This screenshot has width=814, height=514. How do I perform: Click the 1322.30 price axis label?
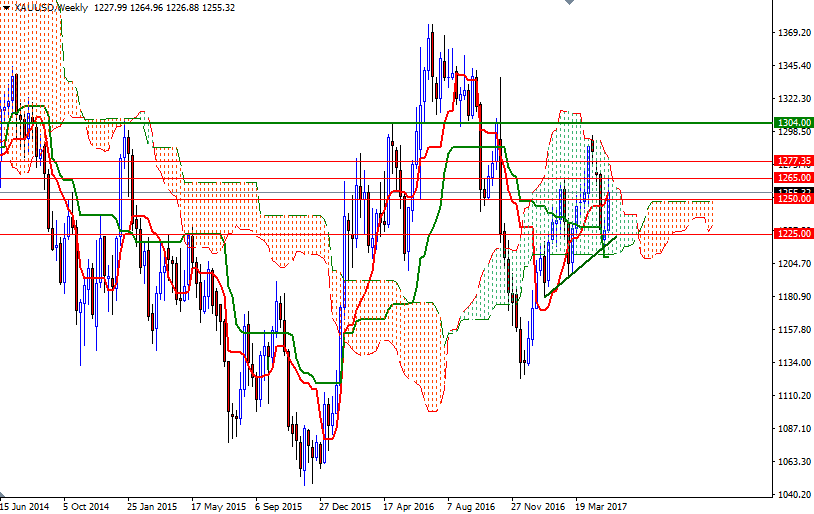[794, 99]
